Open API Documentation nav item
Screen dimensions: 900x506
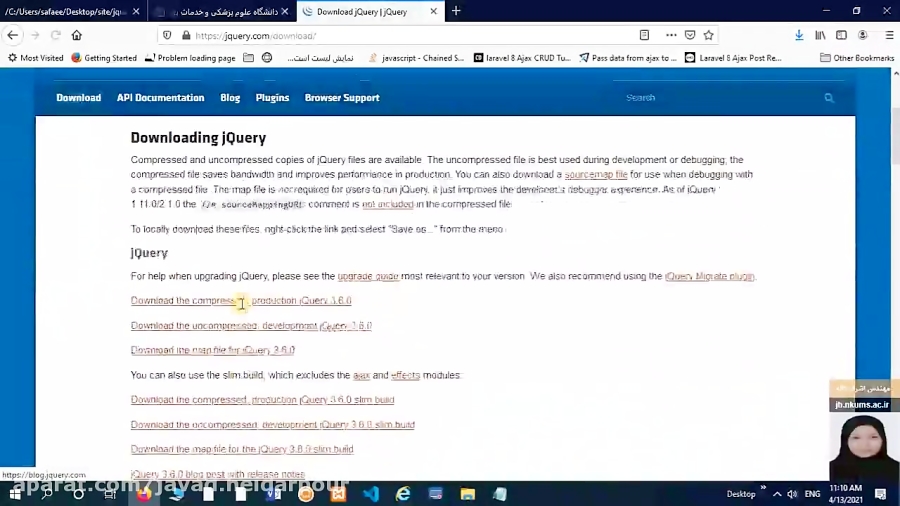(x=161, y=98)
